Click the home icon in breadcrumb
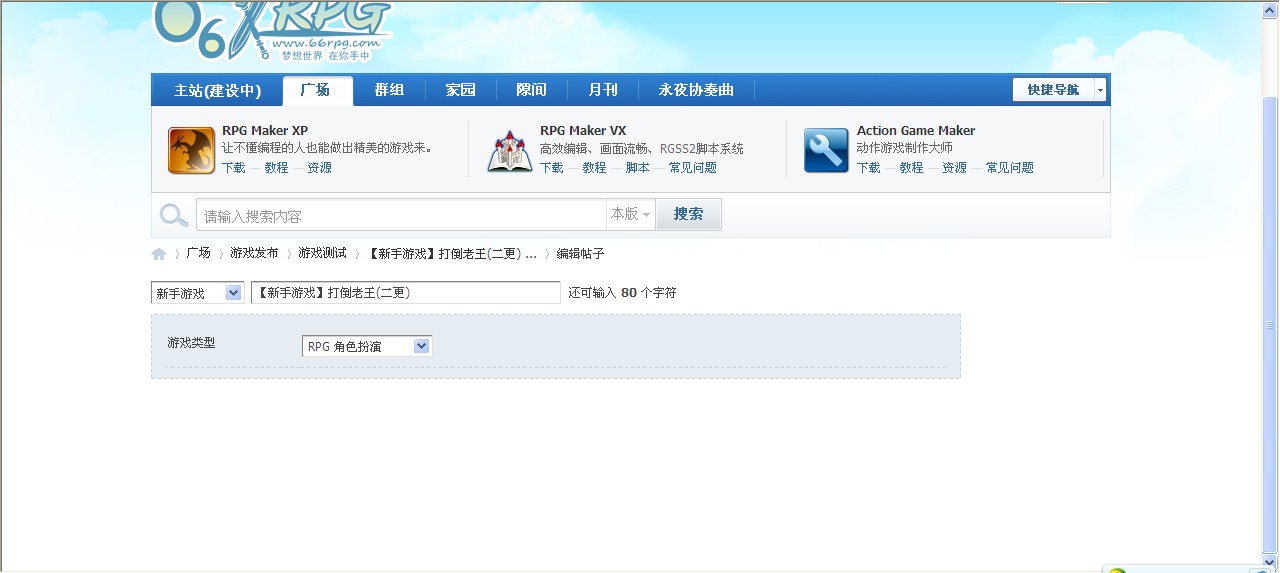 tap(159, 254)
